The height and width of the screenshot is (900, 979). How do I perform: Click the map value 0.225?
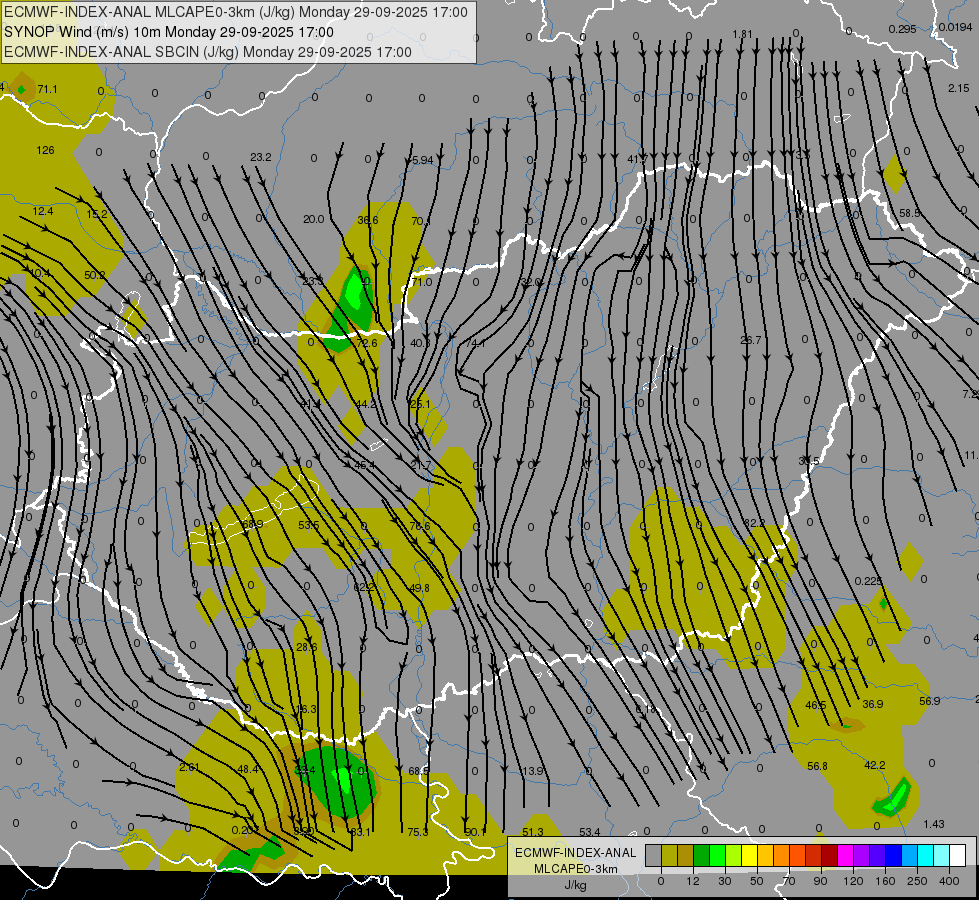(868, 581)
